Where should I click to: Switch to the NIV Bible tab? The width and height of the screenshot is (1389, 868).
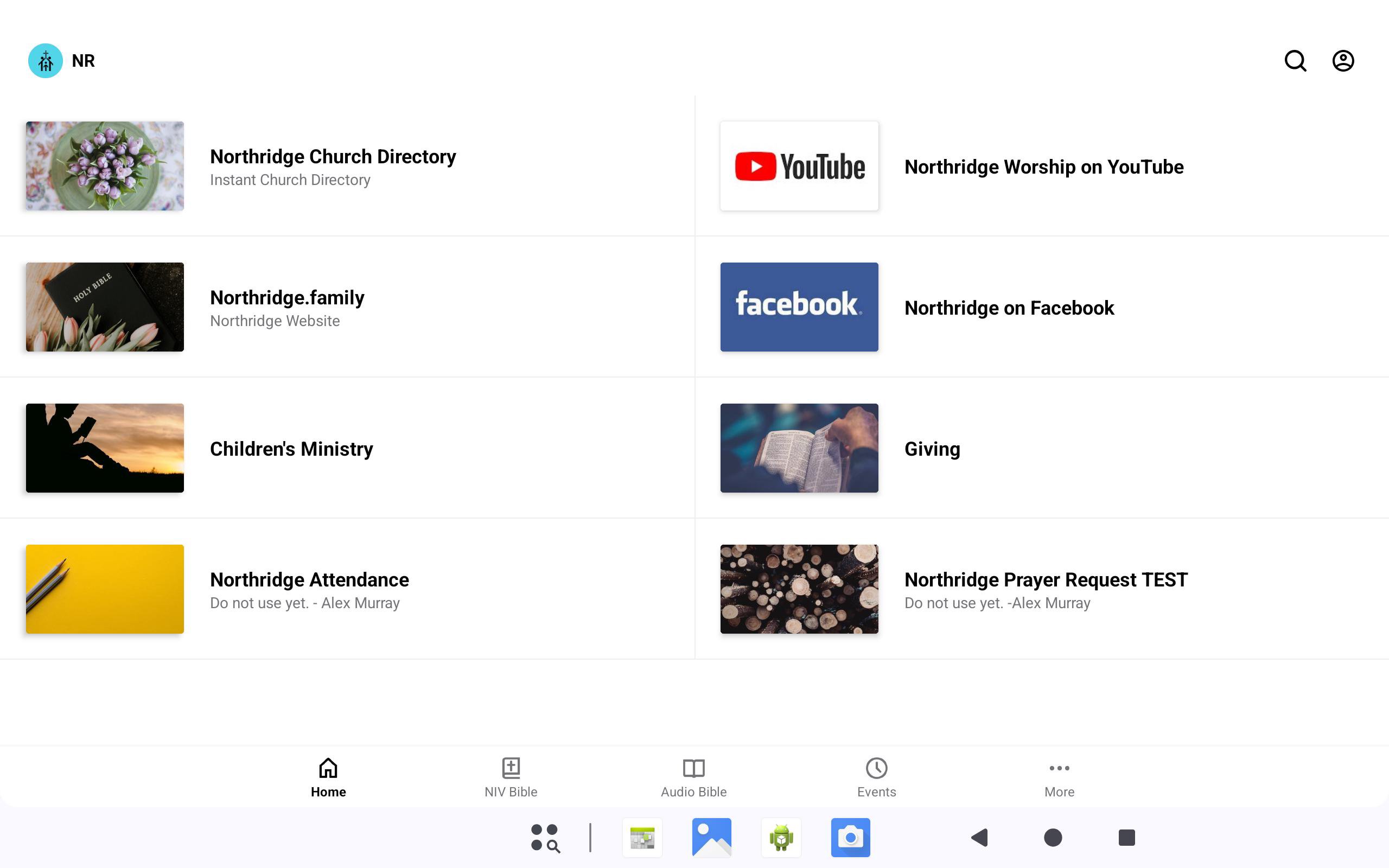(510, 777)
